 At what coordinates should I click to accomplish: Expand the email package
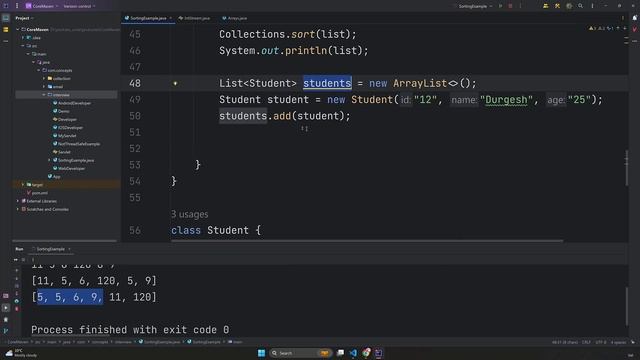[44, 87]
